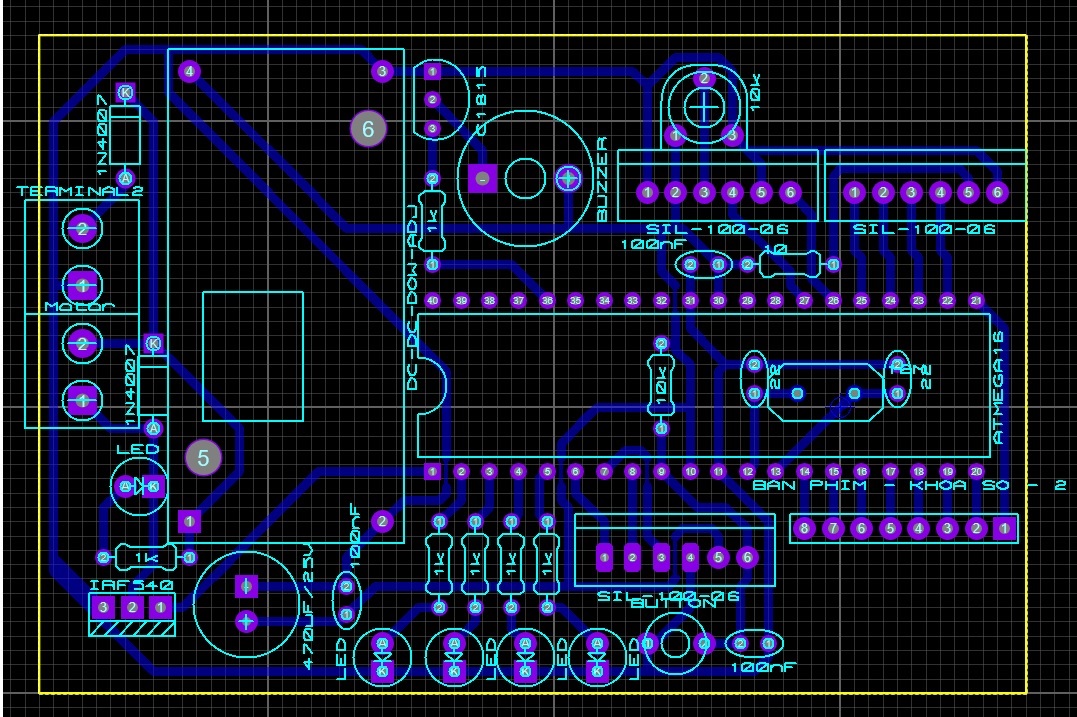Select square pin 1 pad of ATMEGA16
The image size is (1077, 717).
[432, 471]
